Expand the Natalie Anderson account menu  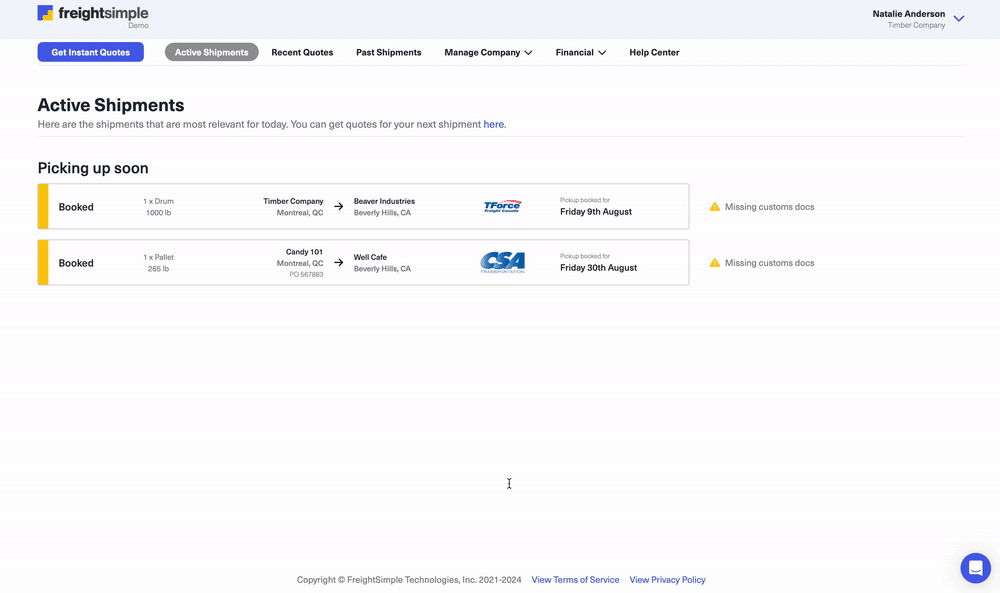click(x=958, y=19)
